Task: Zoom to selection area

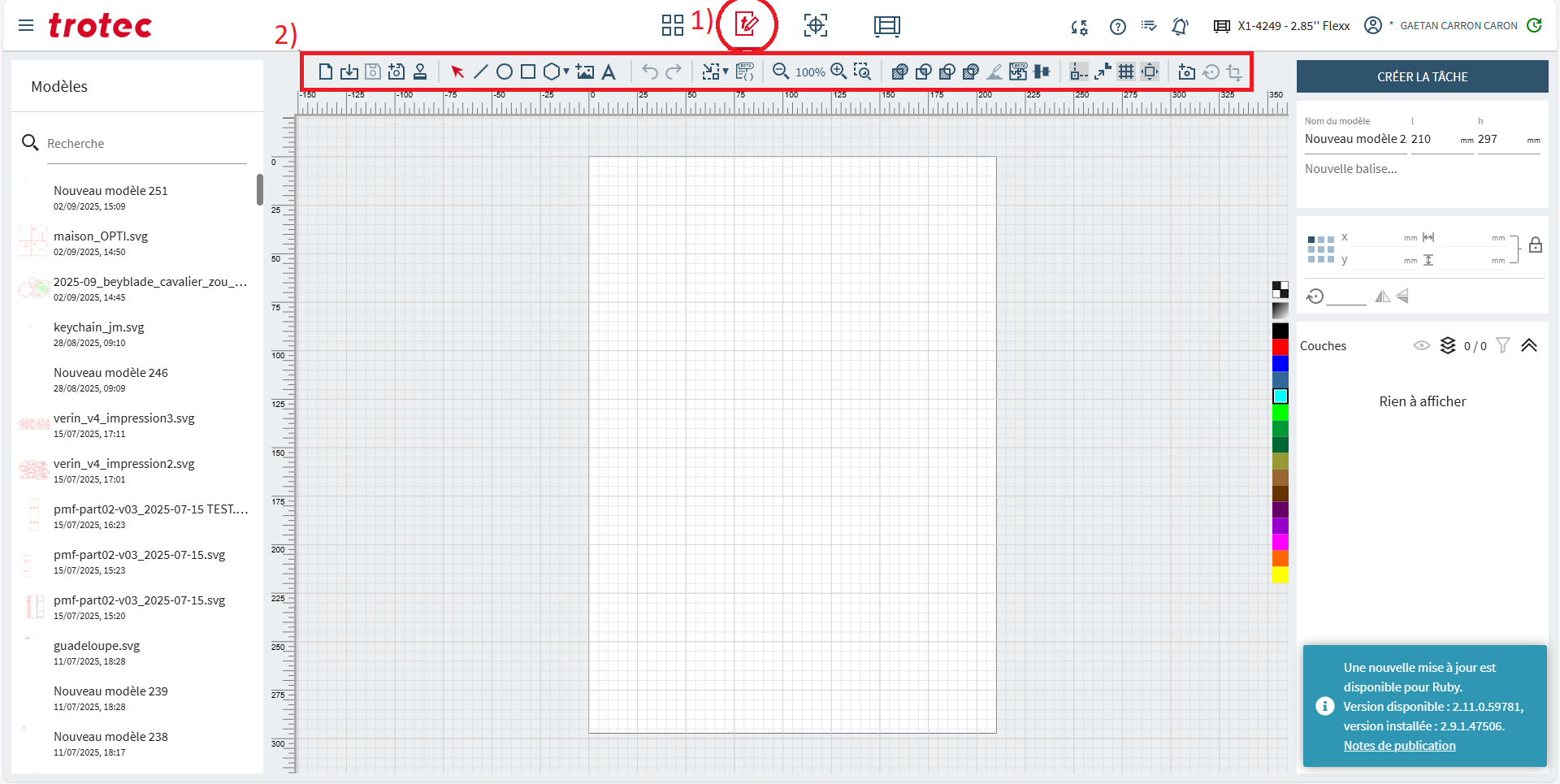Action: coord(863,71)
